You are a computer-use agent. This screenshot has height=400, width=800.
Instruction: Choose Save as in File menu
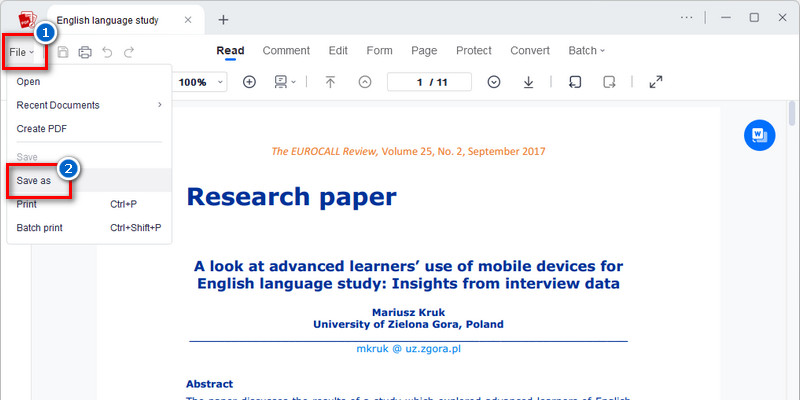pos(89,181)
